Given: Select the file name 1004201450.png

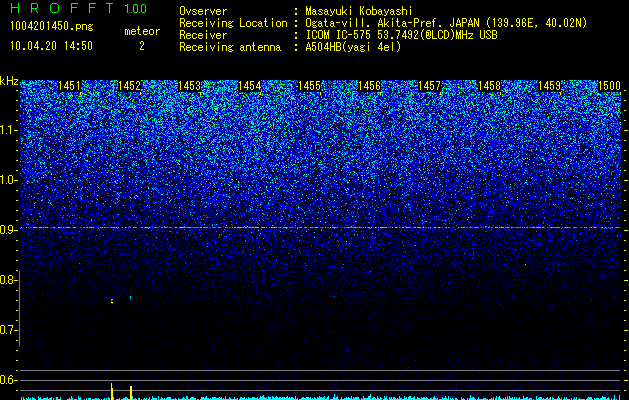Looking at the screenshot, I should [52, 27].
